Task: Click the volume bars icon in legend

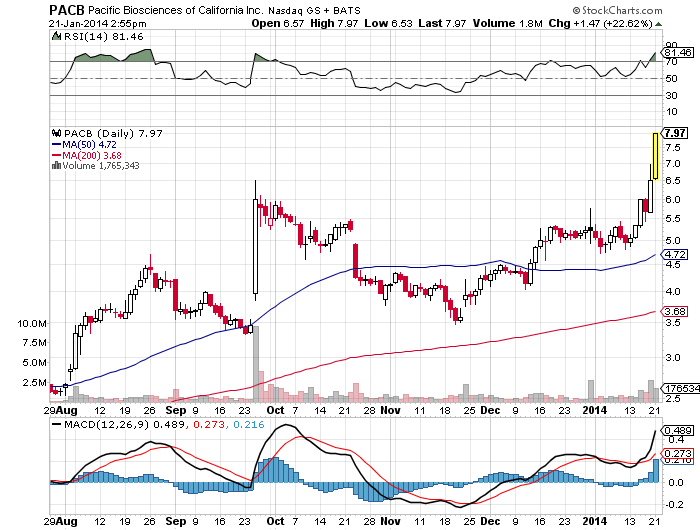Action: tap(56, 166)
